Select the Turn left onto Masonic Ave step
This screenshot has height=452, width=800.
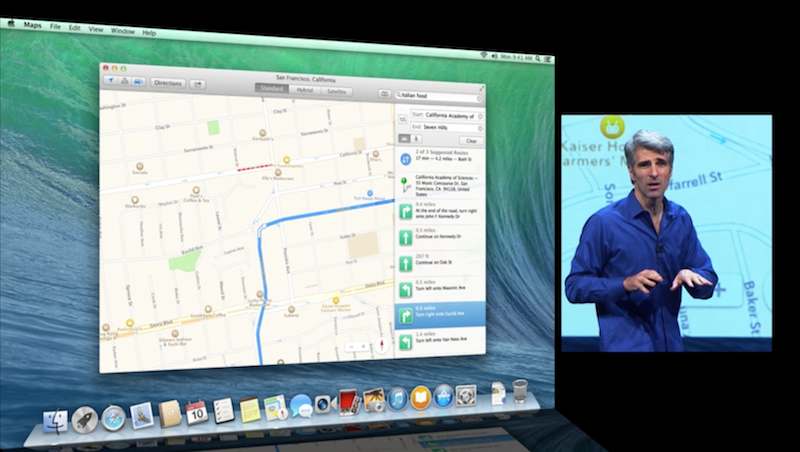pyautogui.click(x=440, y=288)
